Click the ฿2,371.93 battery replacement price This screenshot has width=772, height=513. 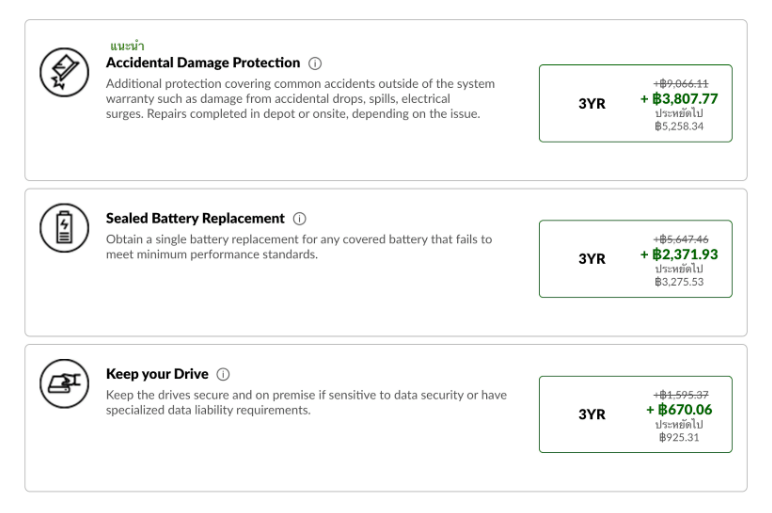[679, 255]
